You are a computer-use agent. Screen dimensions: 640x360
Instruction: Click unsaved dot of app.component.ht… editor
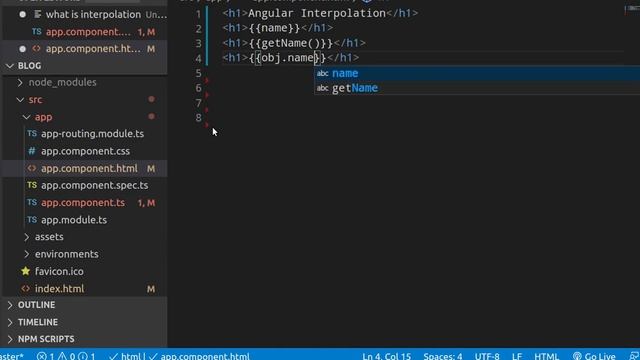(22, 49)
